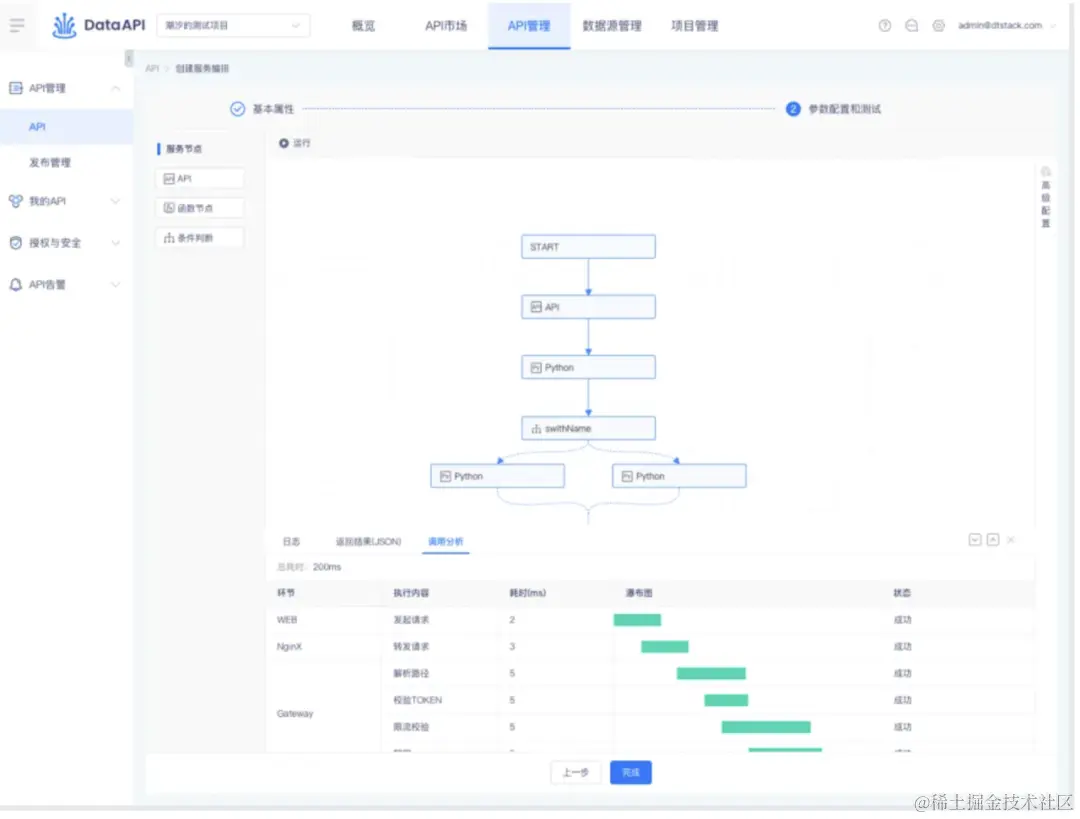Open the admin@dtstack.com account dropdown
This screenshot has width=1080, height=819.
pyautogui.click(x=1006, y=25)
